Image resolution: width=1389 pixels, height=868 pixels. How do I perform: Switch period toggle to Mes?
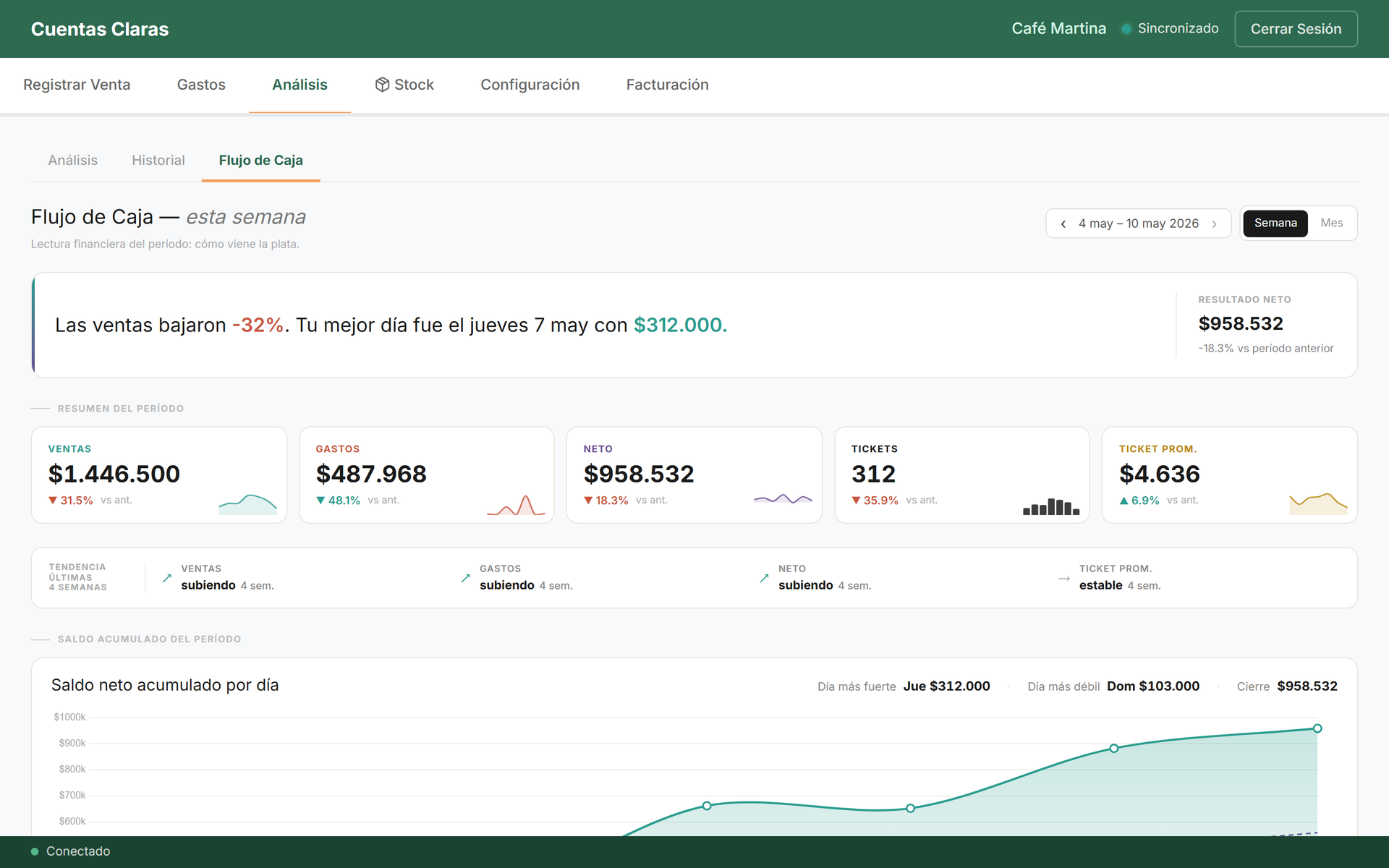[1331, 223]
